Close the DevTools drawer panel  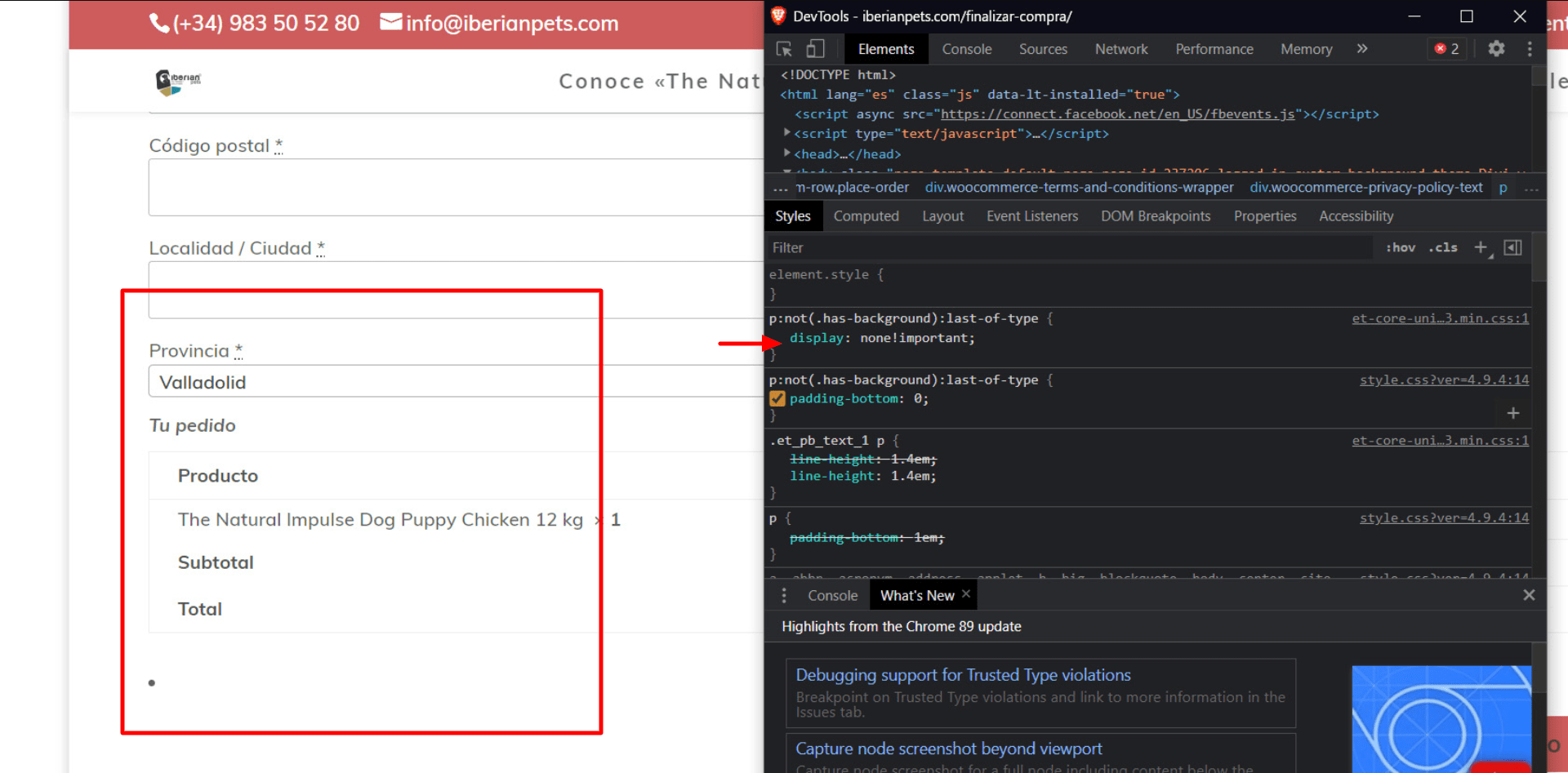[1529, 595]
